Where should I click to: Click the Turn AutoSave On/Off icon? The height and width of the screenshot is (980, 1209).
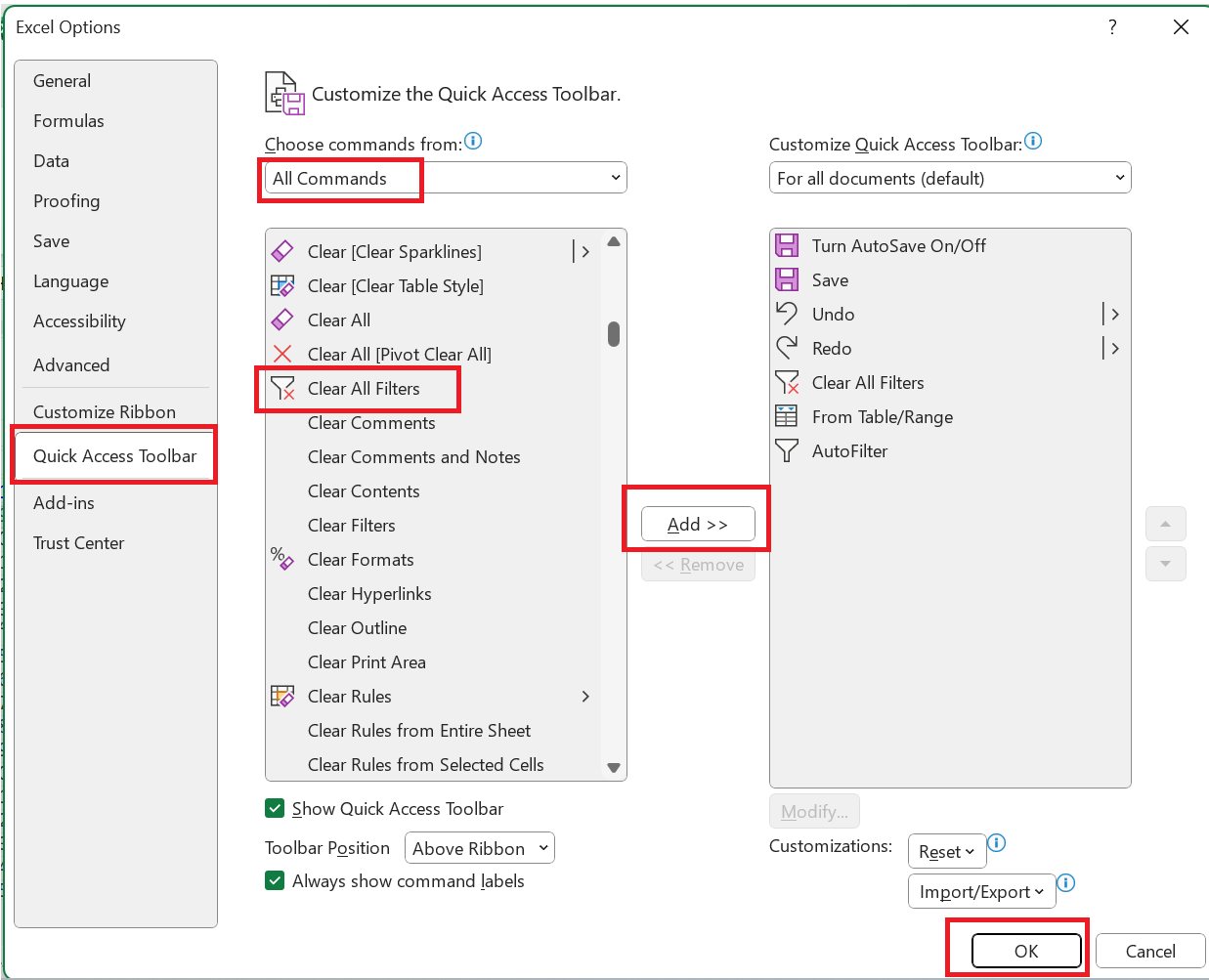[x=787, y=245]
